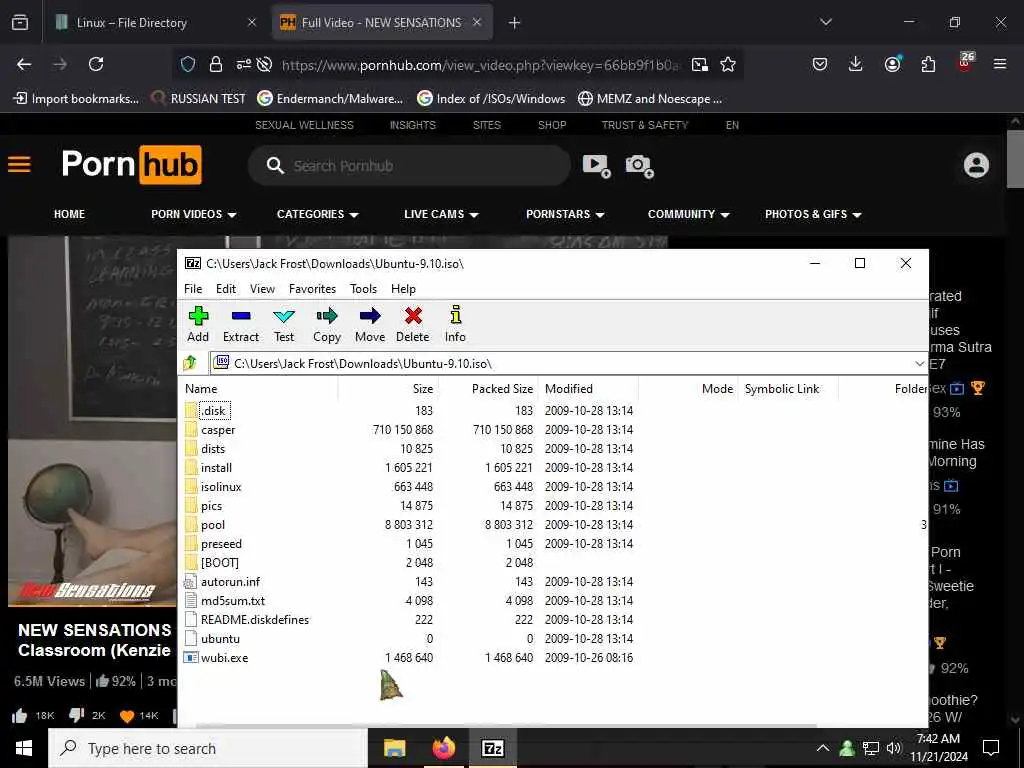Click Import bookmarks in the bookmarks bar

click(x=76, y=99)
